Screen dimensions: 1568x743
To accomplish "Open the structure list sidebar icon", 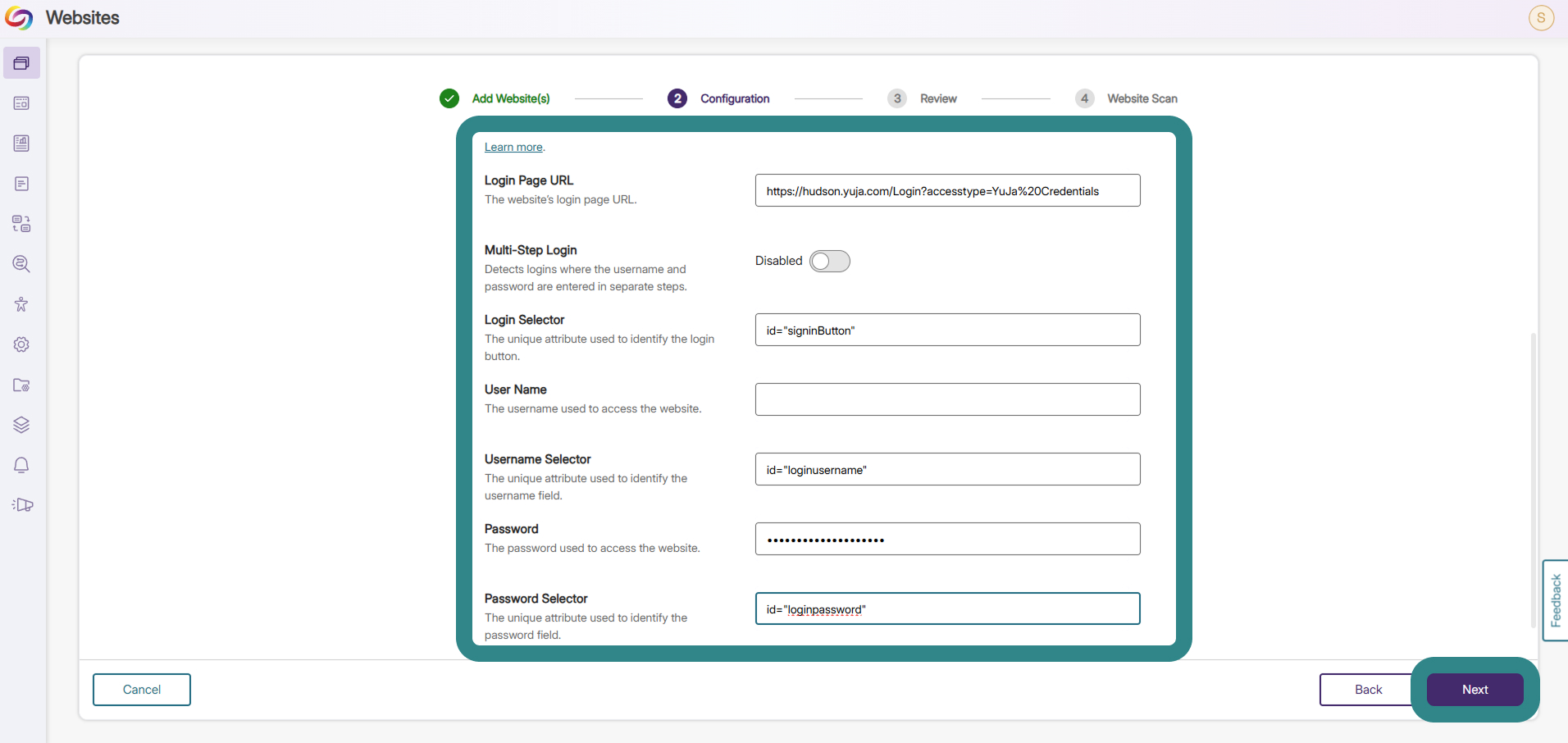I will [x=21, y=224].
